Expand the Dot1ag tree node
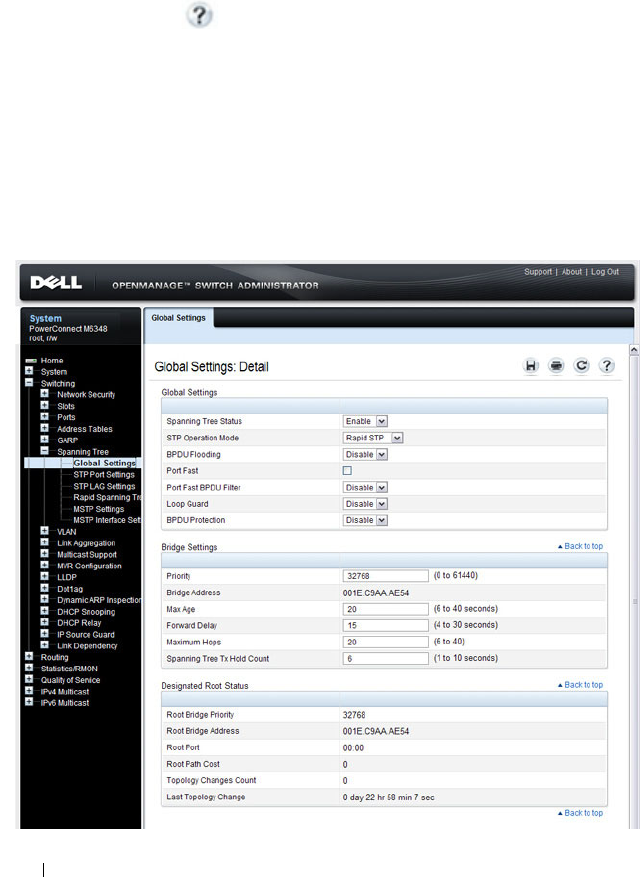 45,588
